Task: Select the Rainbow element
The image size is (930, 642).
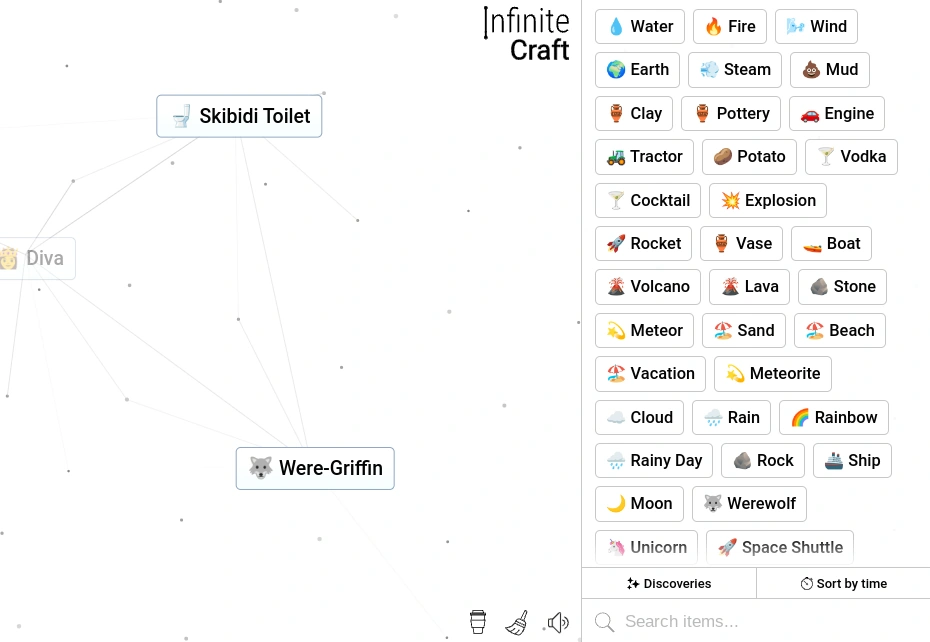Action: point(833,417)
